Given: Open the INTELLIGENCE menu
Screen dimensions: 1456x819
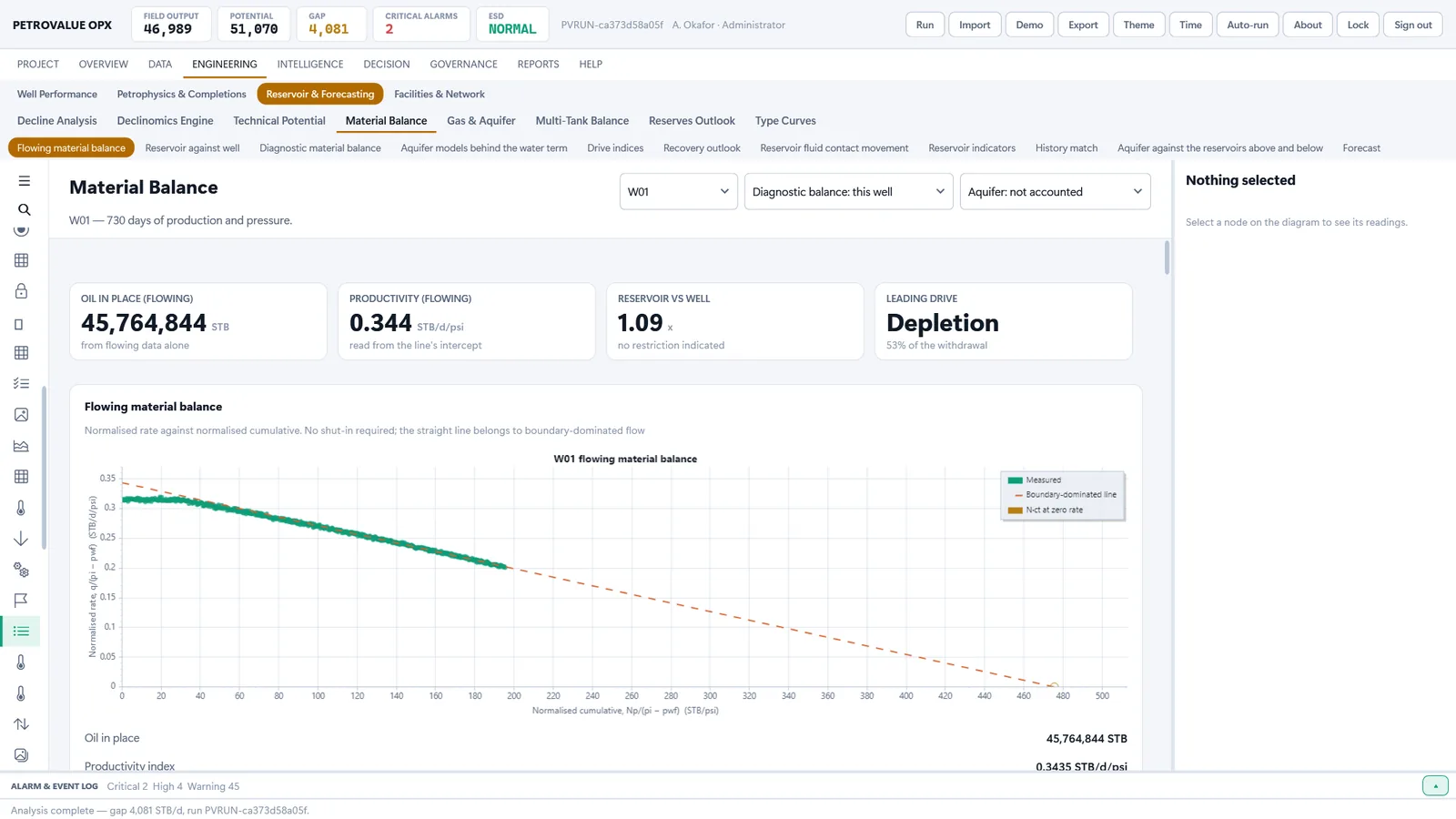Looking at the screenshot, I should point(310,65).
